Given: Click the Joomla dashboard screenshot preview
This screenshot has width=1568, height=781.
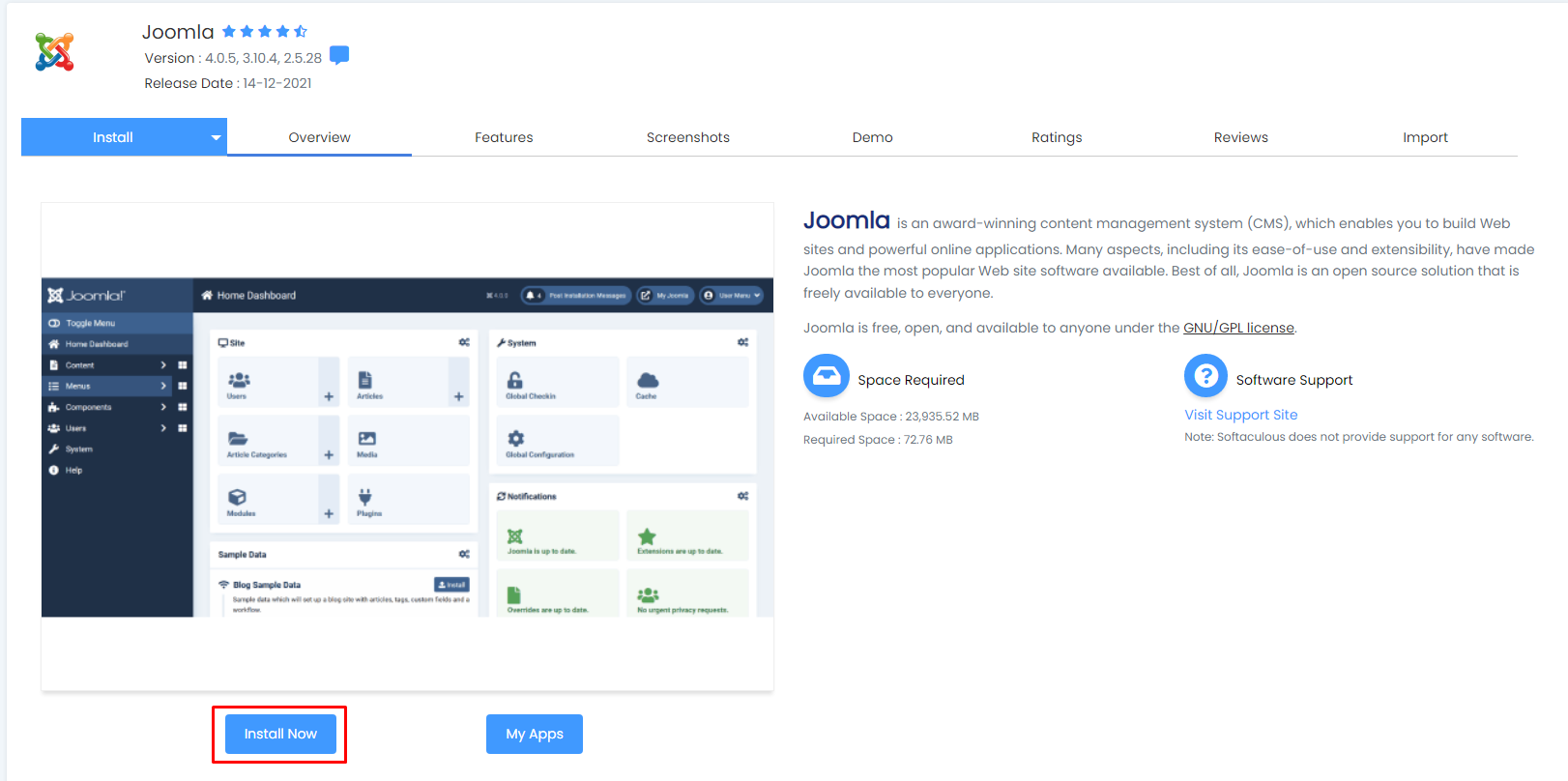Looking at the screenshot, I should click(407, 447).
